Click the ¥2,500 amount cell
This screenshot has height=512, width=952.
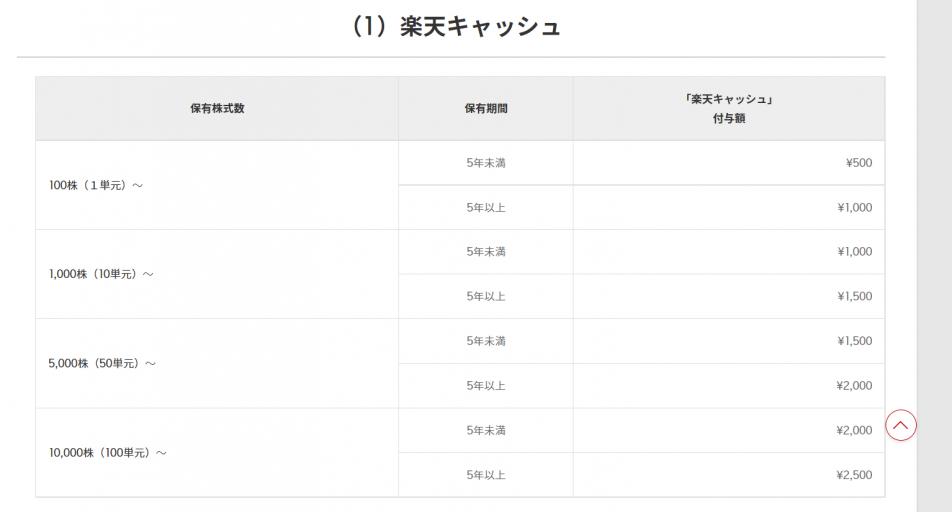pos(854,475)
